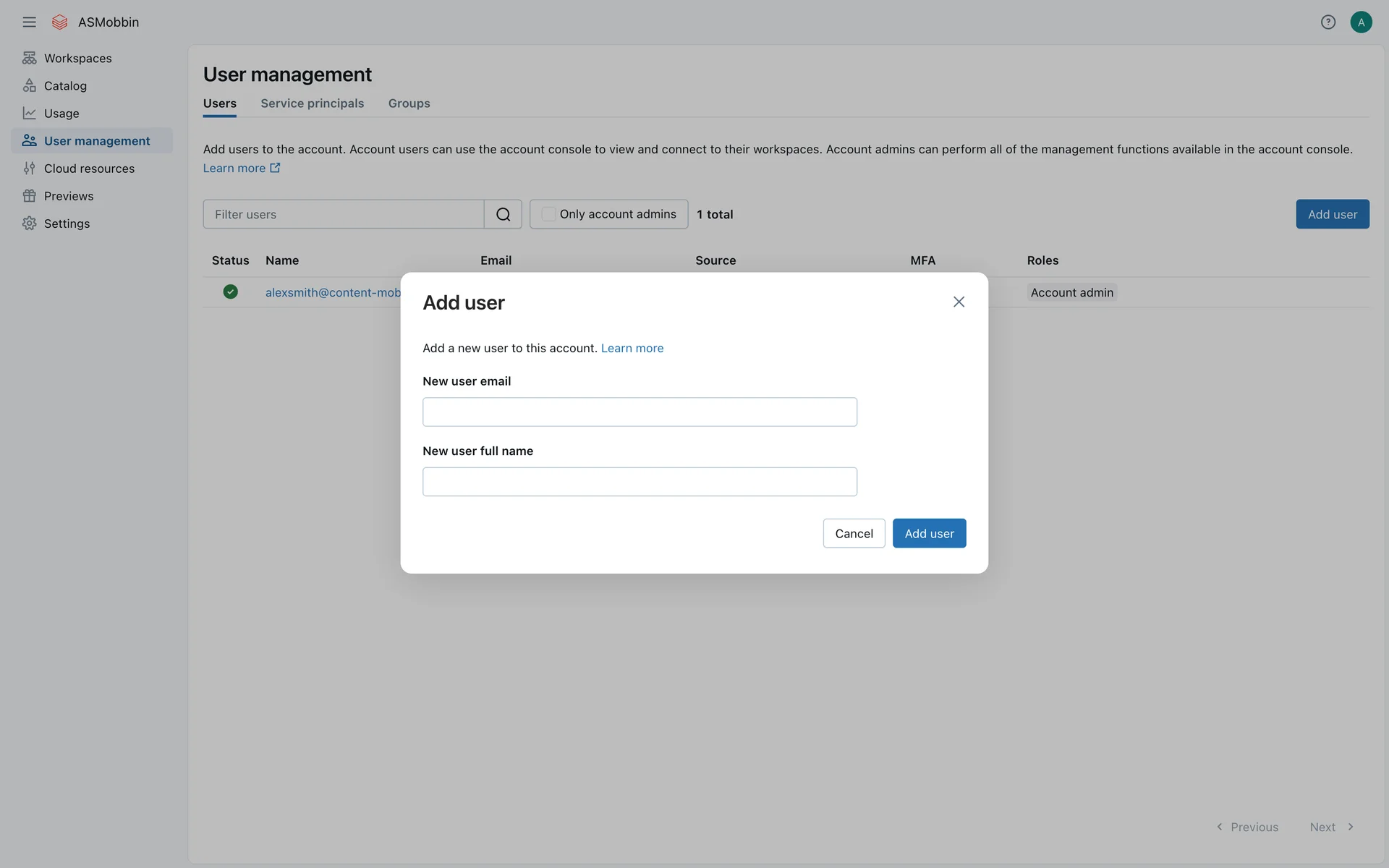
Task: Open the help question mark icon
Action: 1328,22
